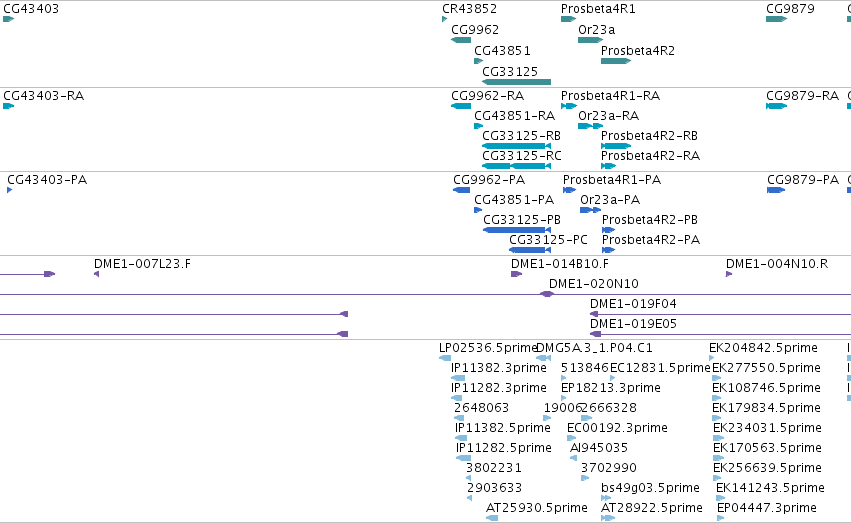
Task: Click EST LP02536.5prime
Action: click(488, 348)
